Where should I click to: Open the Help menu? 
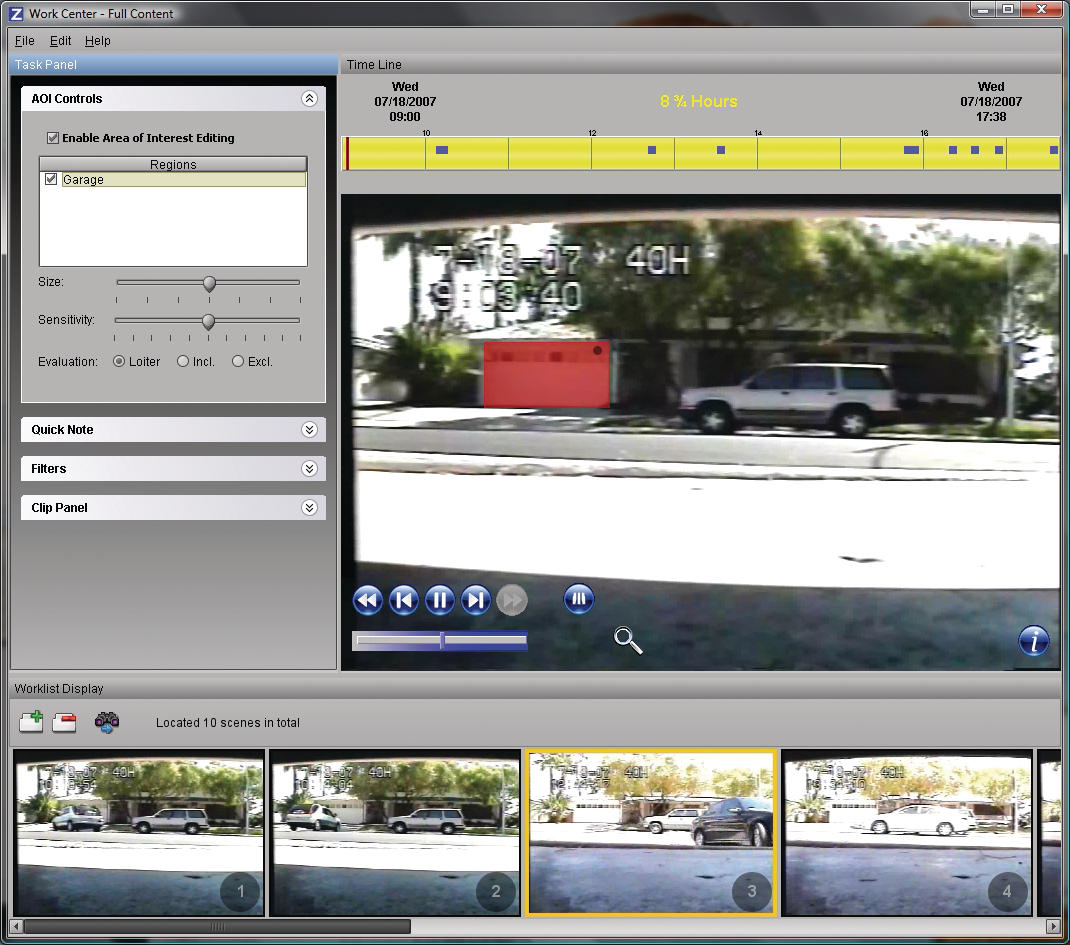(x=98, y=41)
